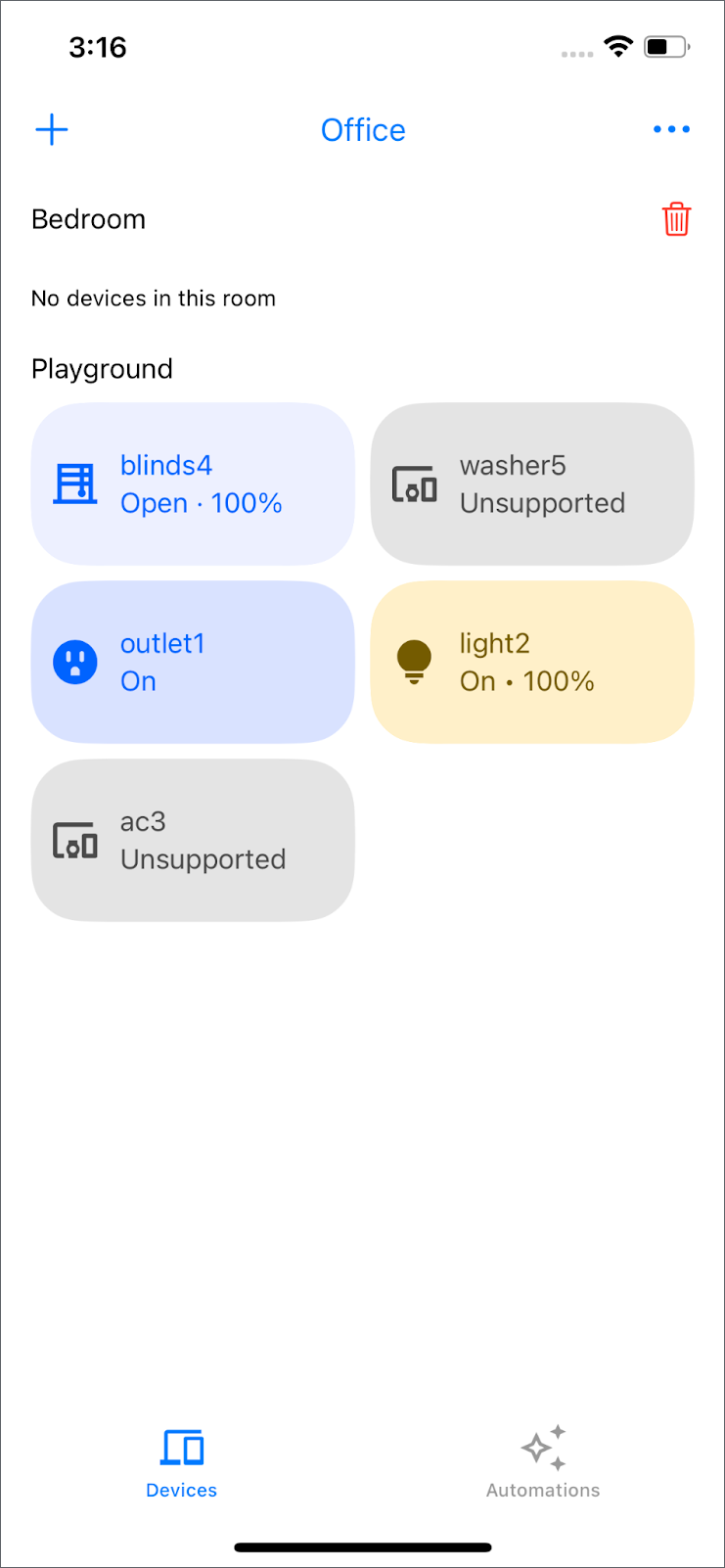
Task: Open the three-dot more options menu
Action: click(671, 129)
